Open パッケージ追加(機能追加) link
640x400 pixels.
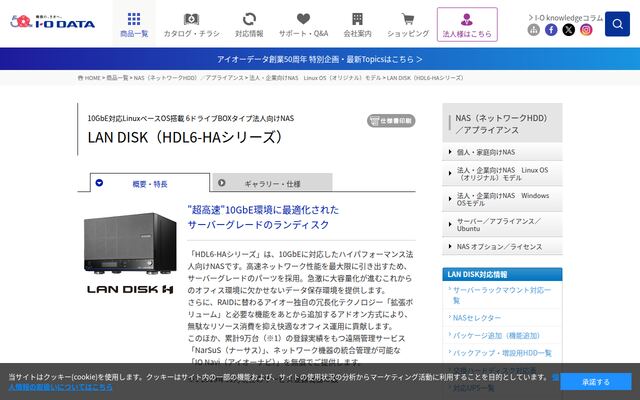tap(496, 335)
